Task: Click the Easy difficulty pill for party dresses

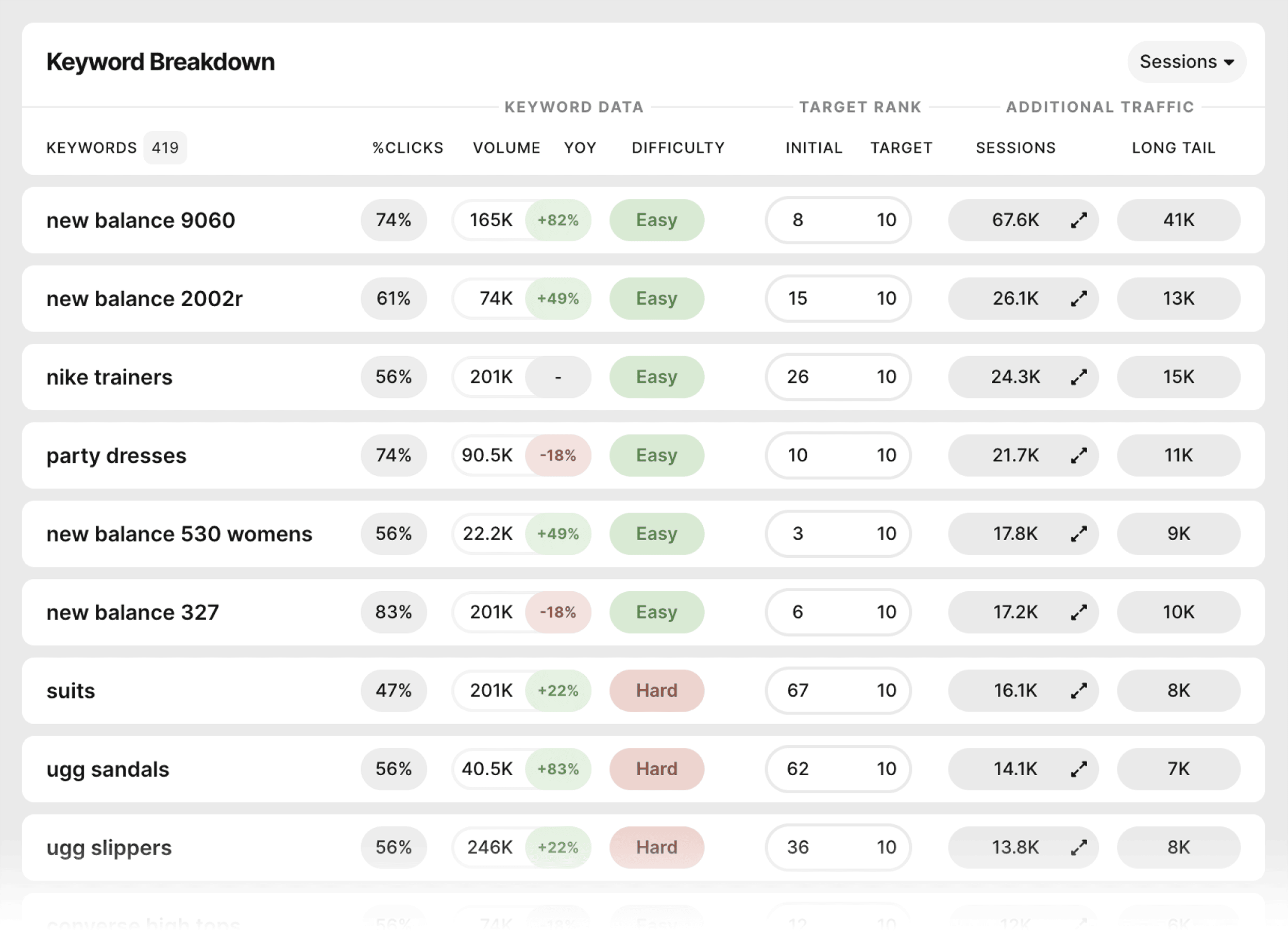Action: point(656,455)
